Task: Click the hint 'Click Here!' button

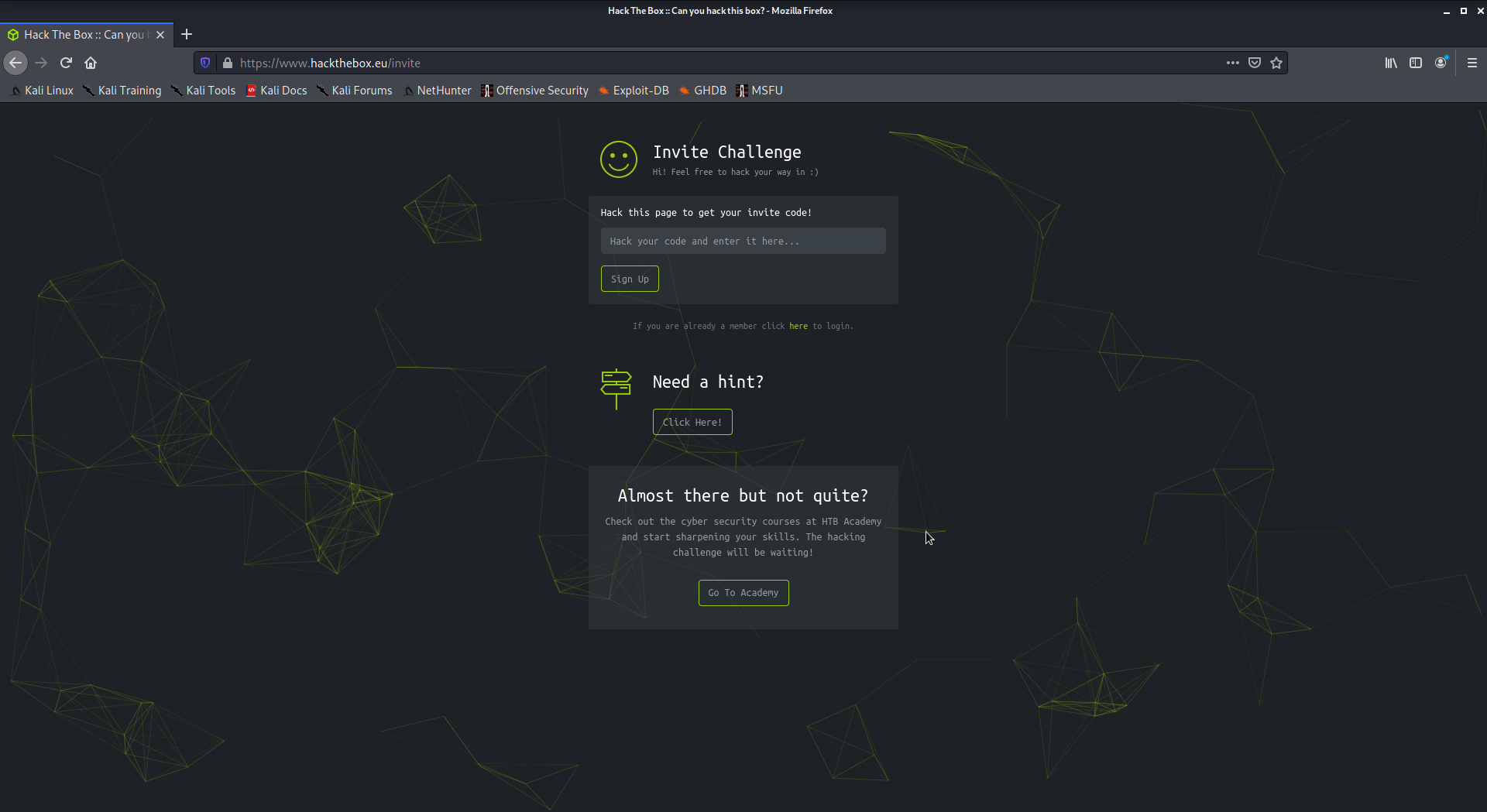Action: [x=692, y=422]
